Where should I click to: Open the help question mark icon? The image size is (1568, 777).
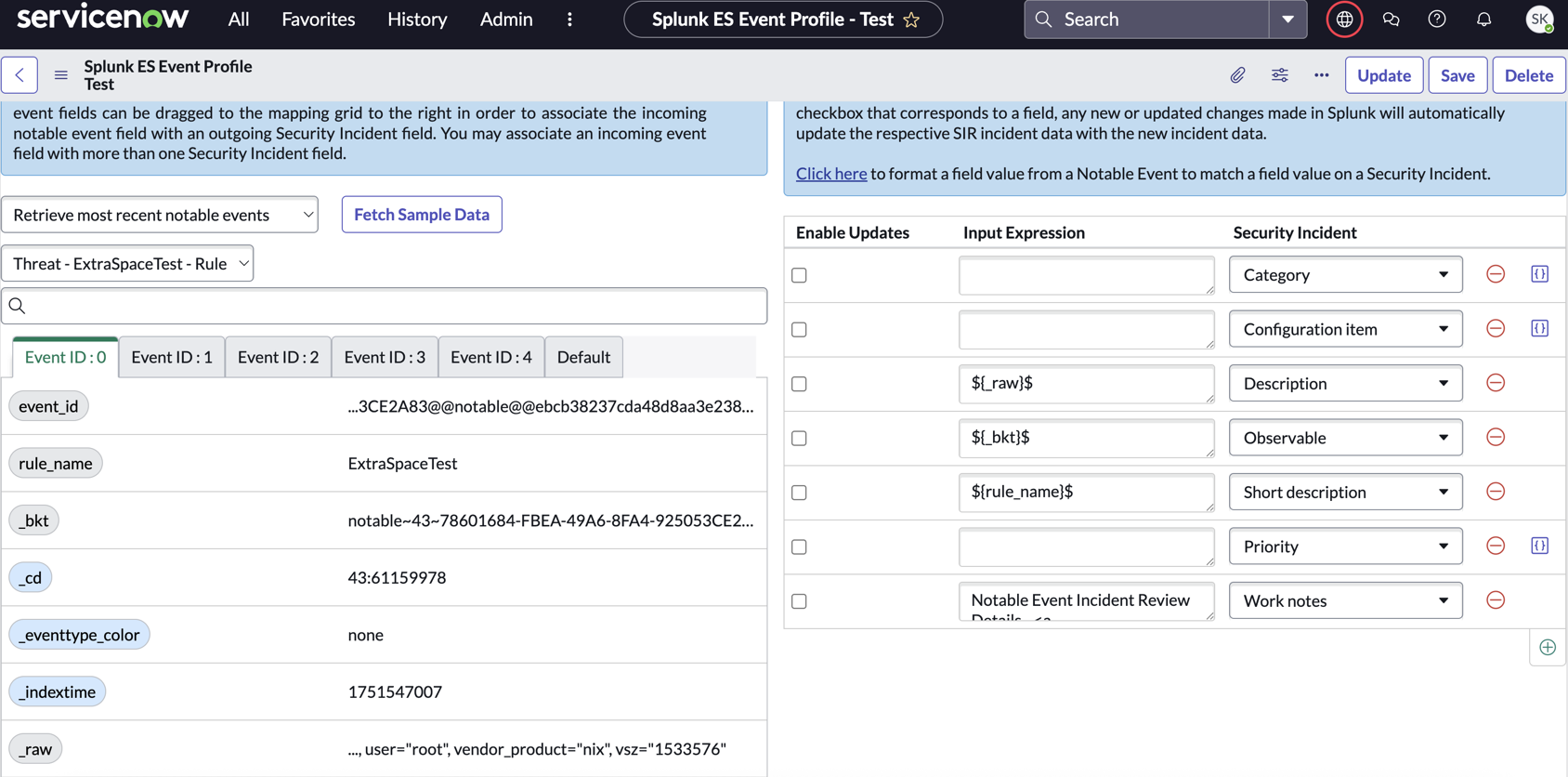[x=1437, y=20]
